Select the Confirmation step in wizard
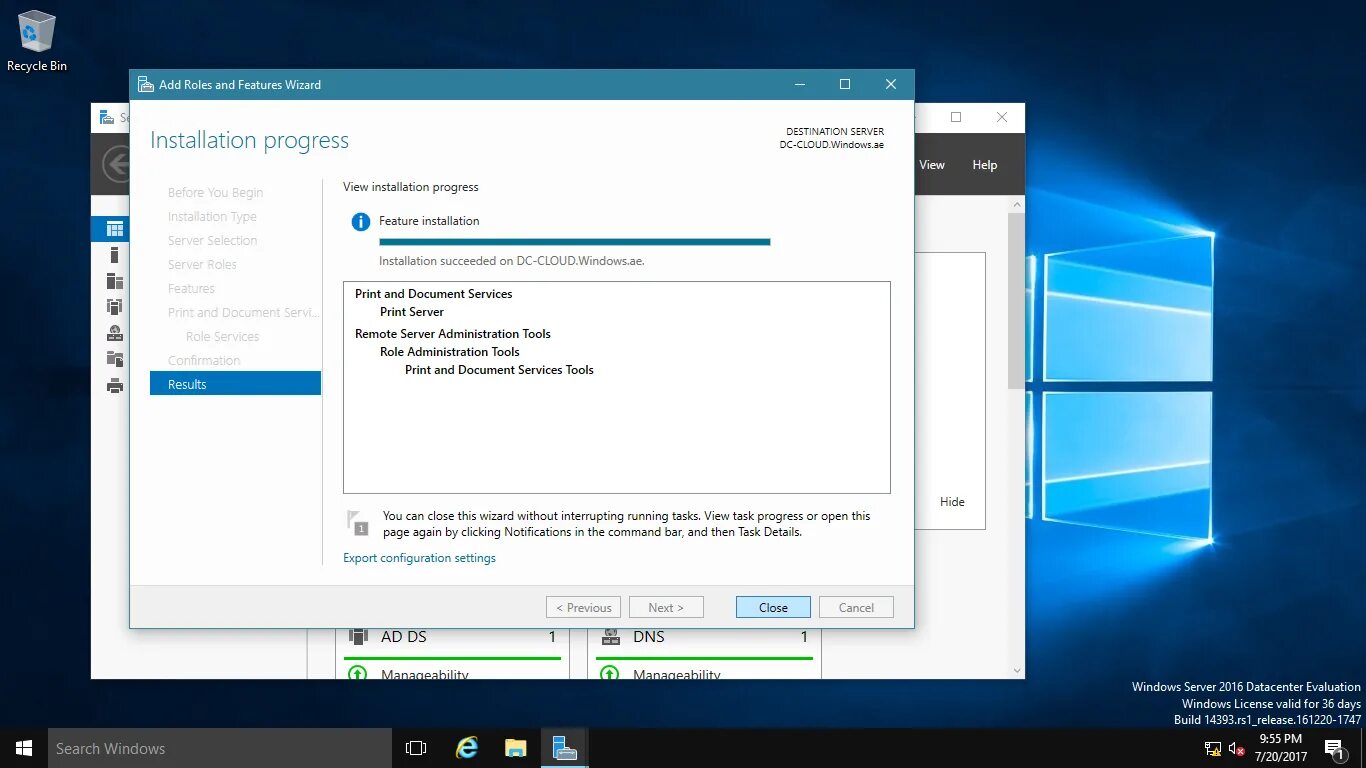The height and width of the screenshot is (768, 1366). 204,360
